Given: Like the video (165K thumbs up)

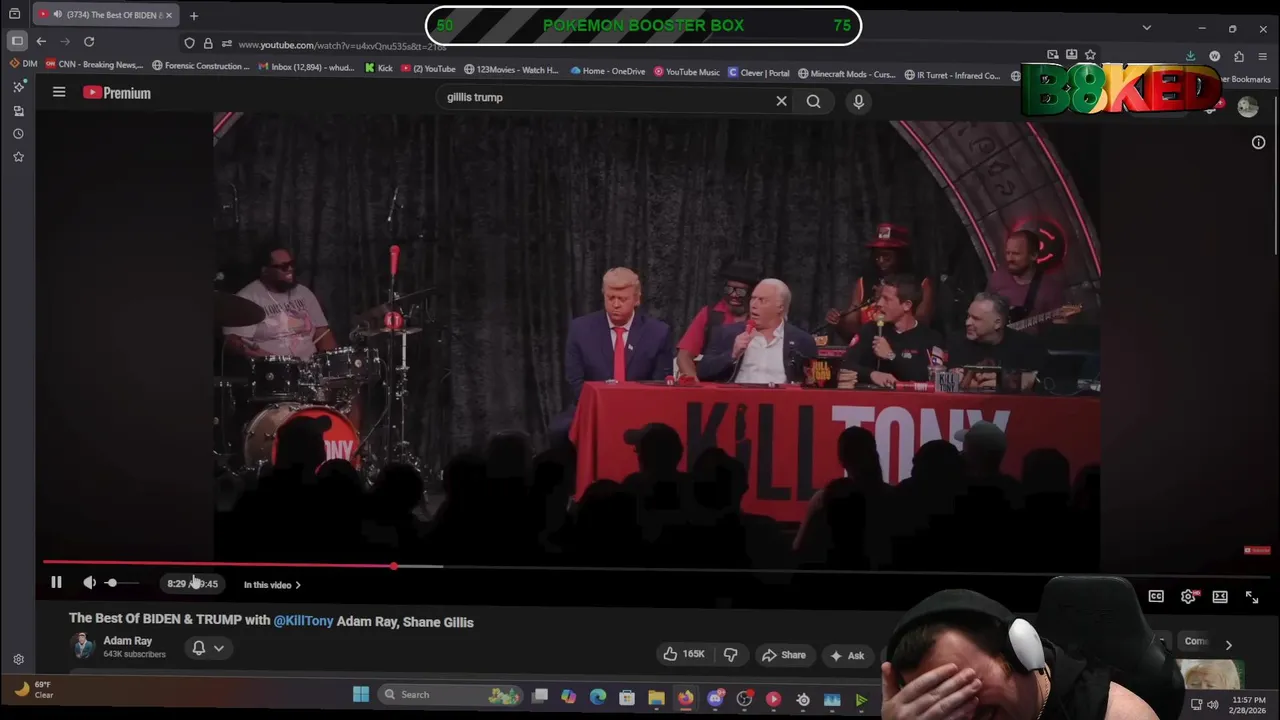Looking at the screenshot, I should coord(684,655).
